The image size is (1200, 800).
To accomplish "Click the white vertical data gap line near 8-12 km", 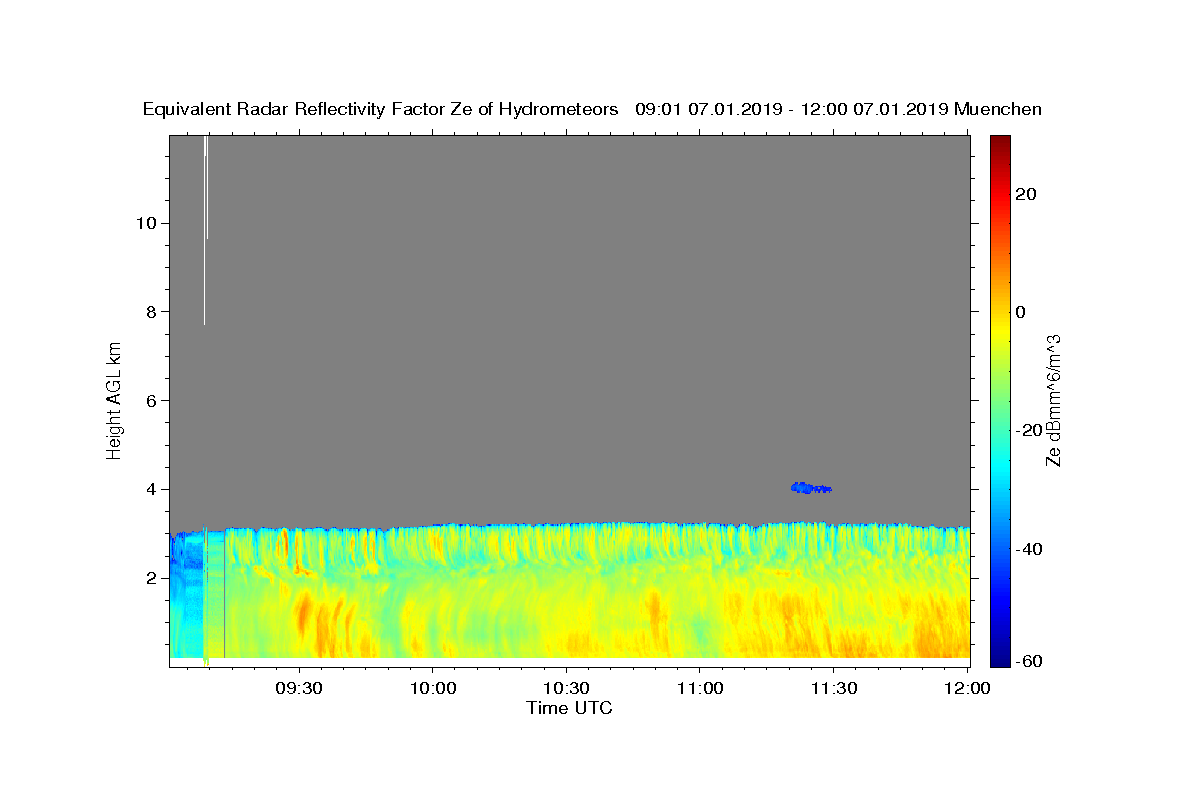I will 205,230.
